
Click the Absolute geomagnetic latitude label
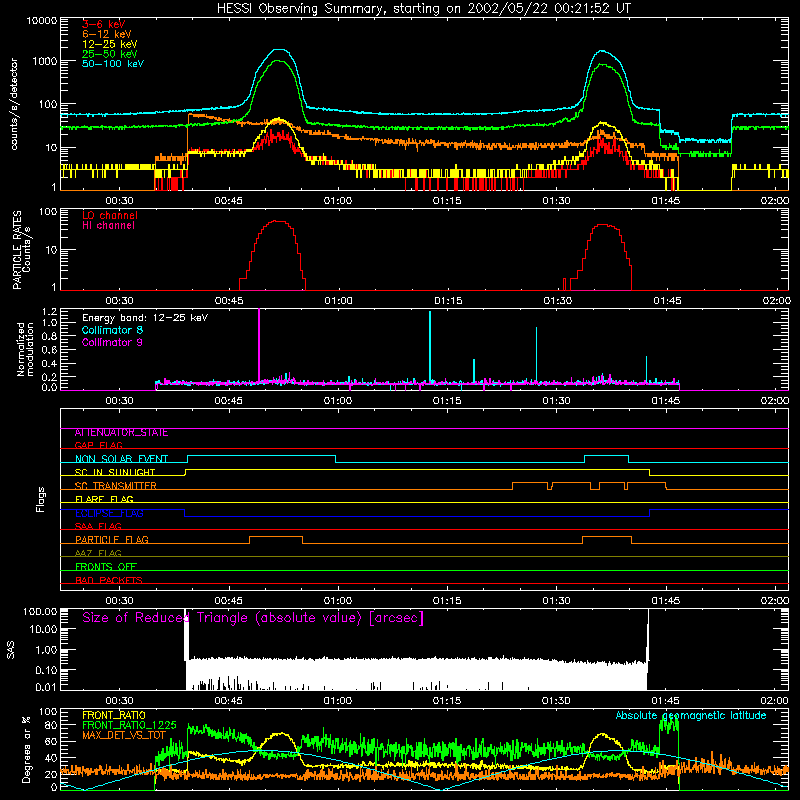click(691, 716)
